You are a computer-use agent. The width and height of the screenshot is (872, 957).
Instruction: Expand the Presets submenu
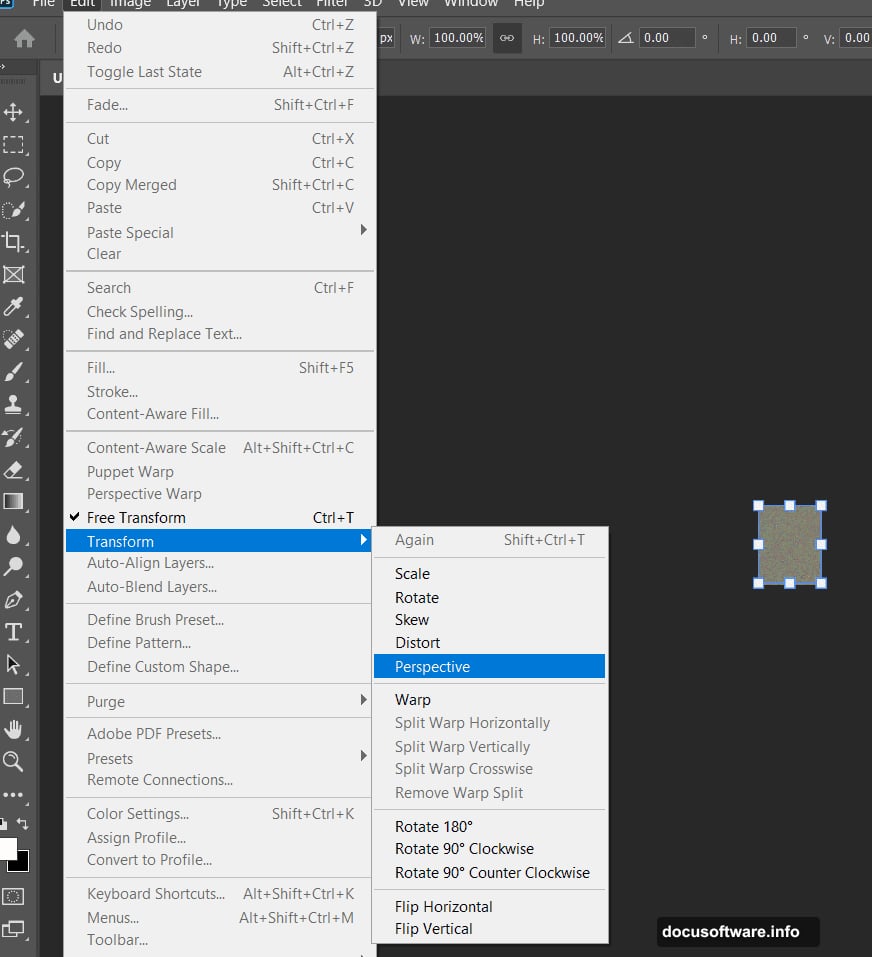click(110, 758)
